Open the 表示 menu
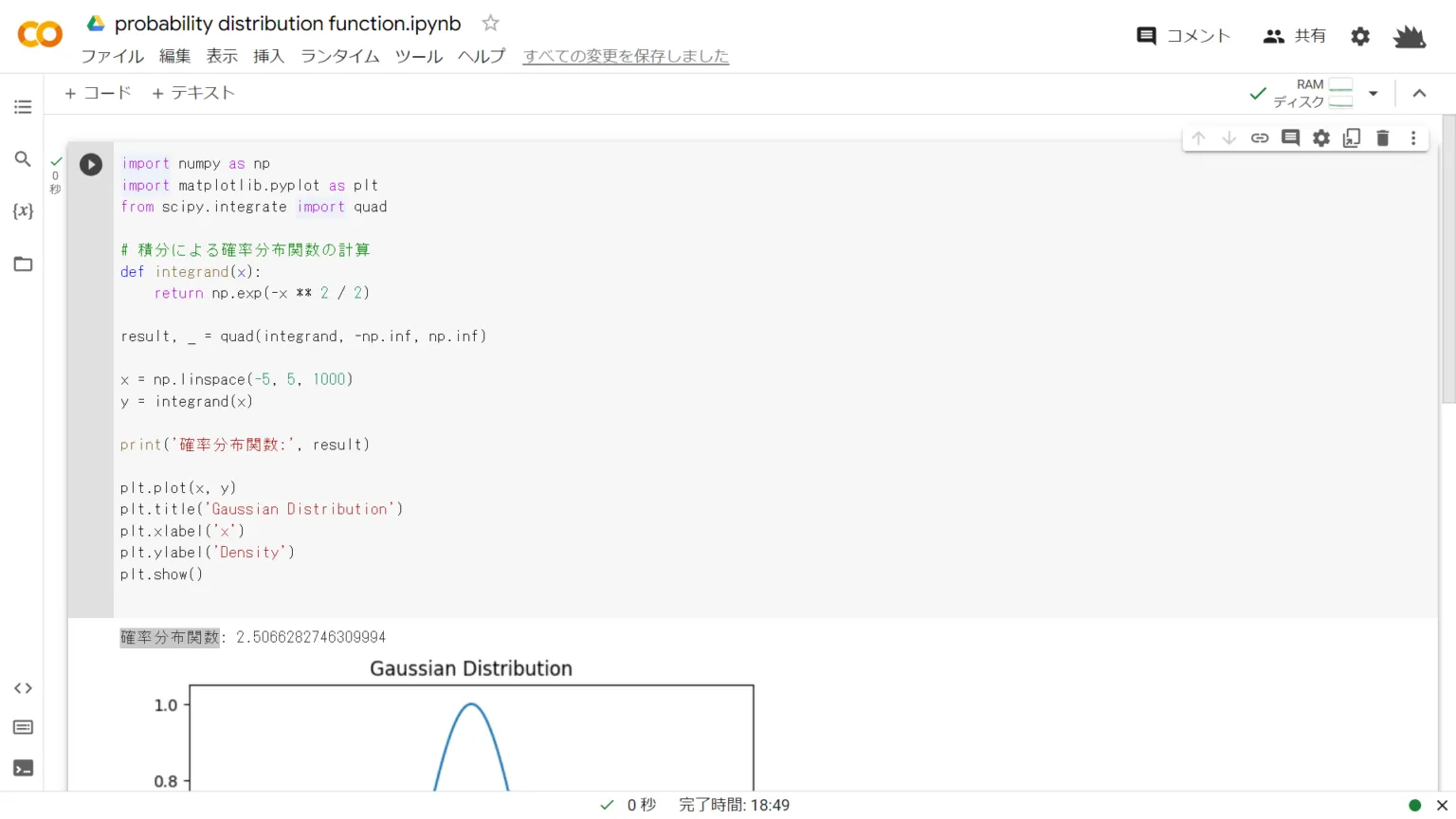The image size is (1456, 819). point(222,56)
